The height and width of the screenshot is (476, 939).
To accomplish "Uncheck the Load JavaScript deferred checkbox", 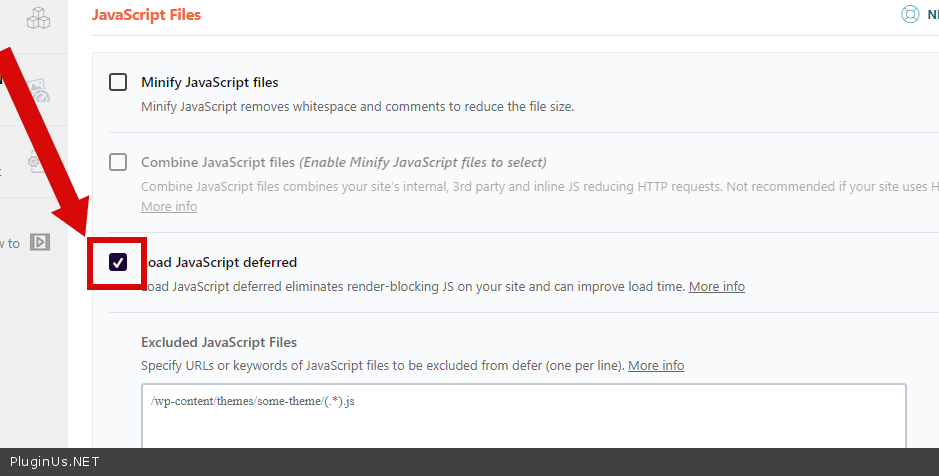I will (118, 262).
